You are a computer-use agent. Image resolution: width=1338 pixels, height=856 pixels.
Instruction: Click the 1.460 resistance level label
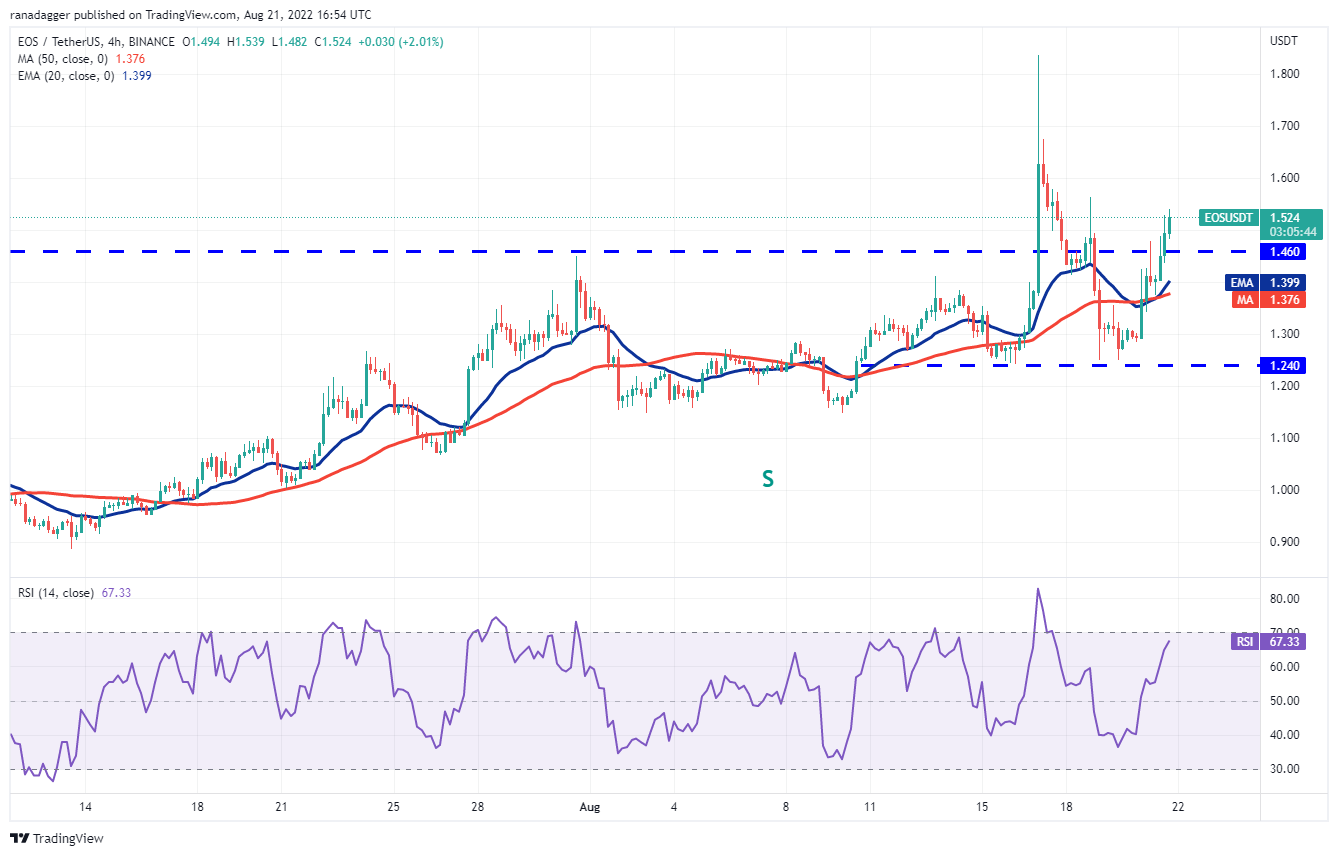[1285, 252]
